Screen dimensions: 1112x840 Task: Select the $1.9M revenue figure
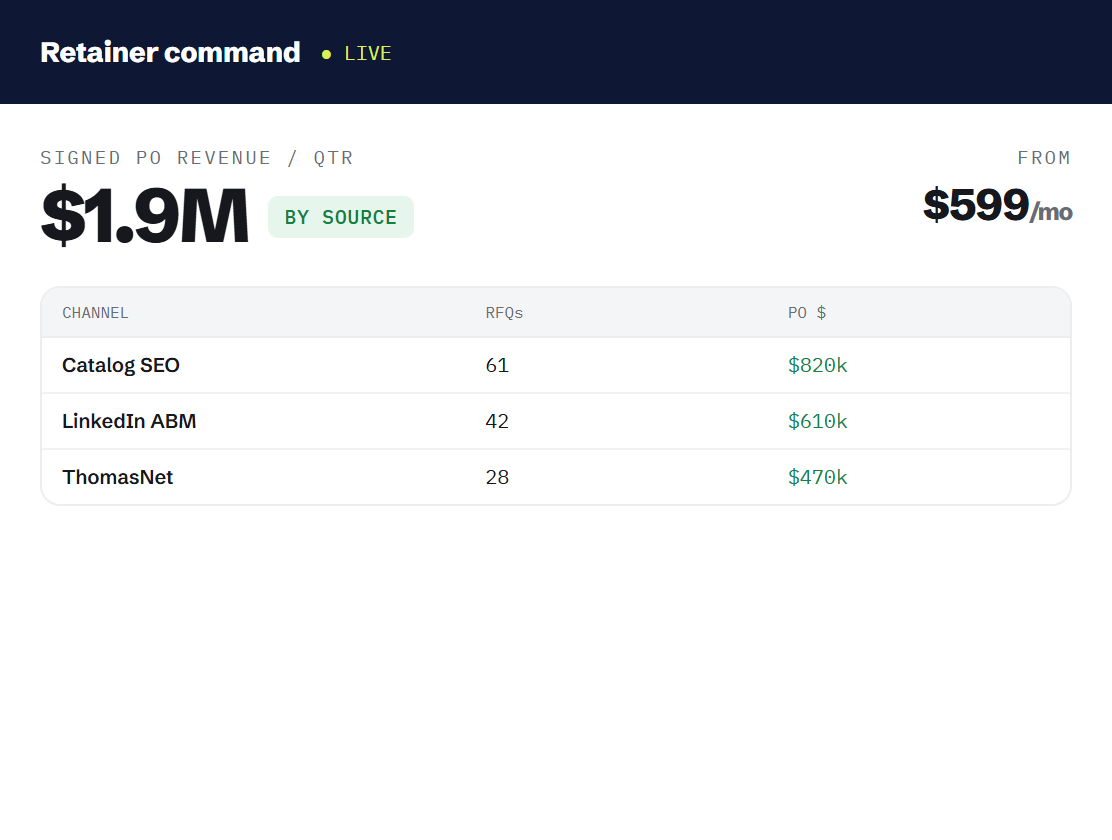click(145, 215)
